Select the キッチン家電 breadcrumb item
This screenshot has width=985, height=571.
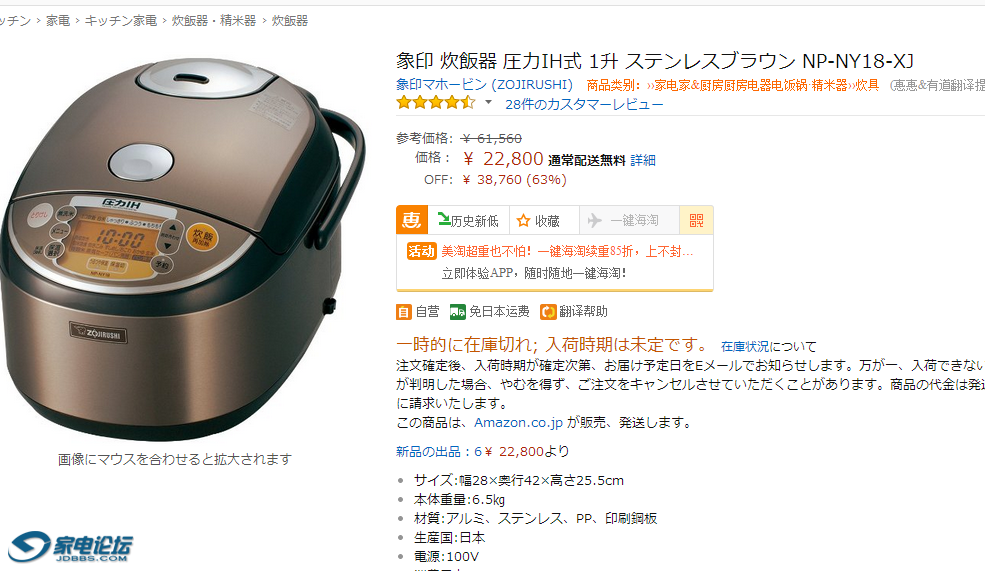pyautogui.click(x=121, y=21)
